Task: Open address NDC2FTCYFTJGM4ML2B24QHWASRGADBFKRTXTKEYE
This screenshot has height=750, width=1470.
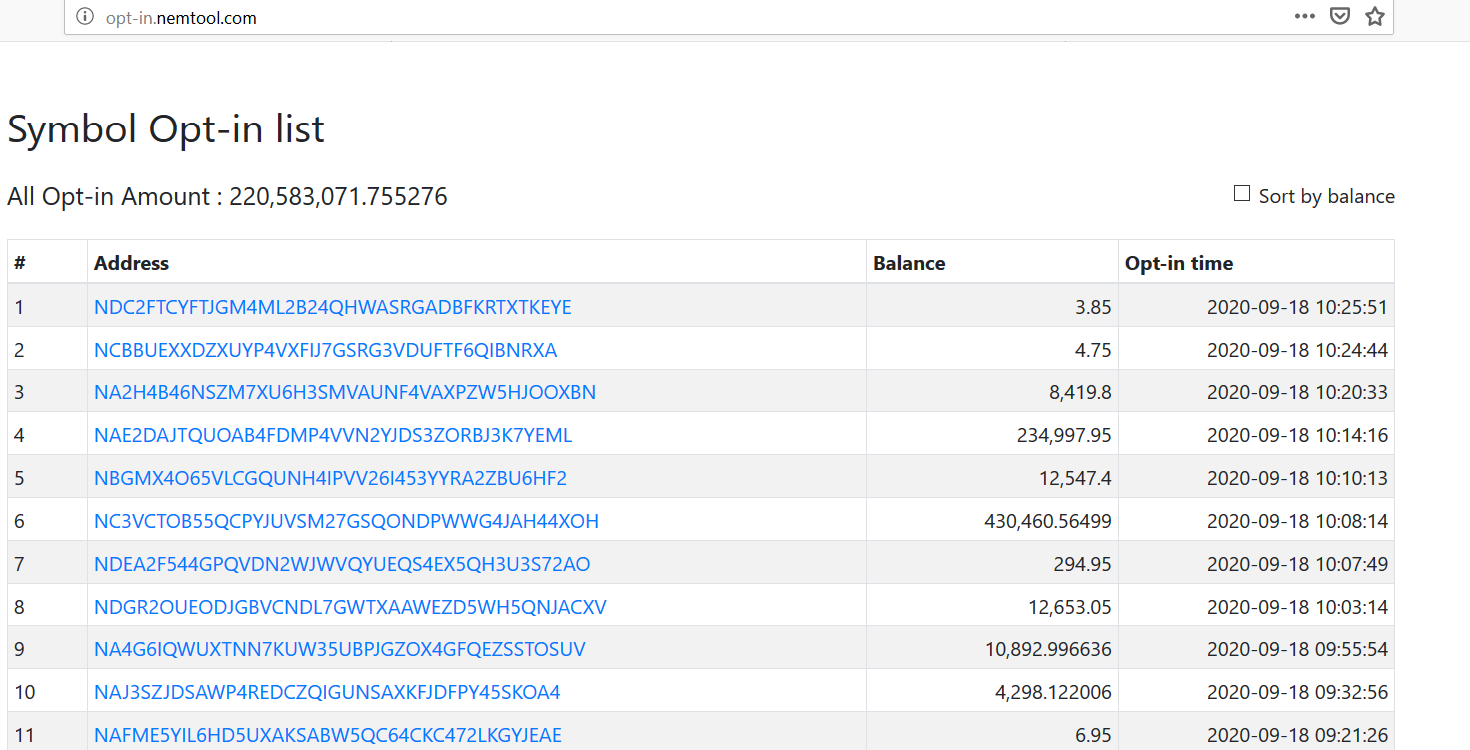Action: 333,307
